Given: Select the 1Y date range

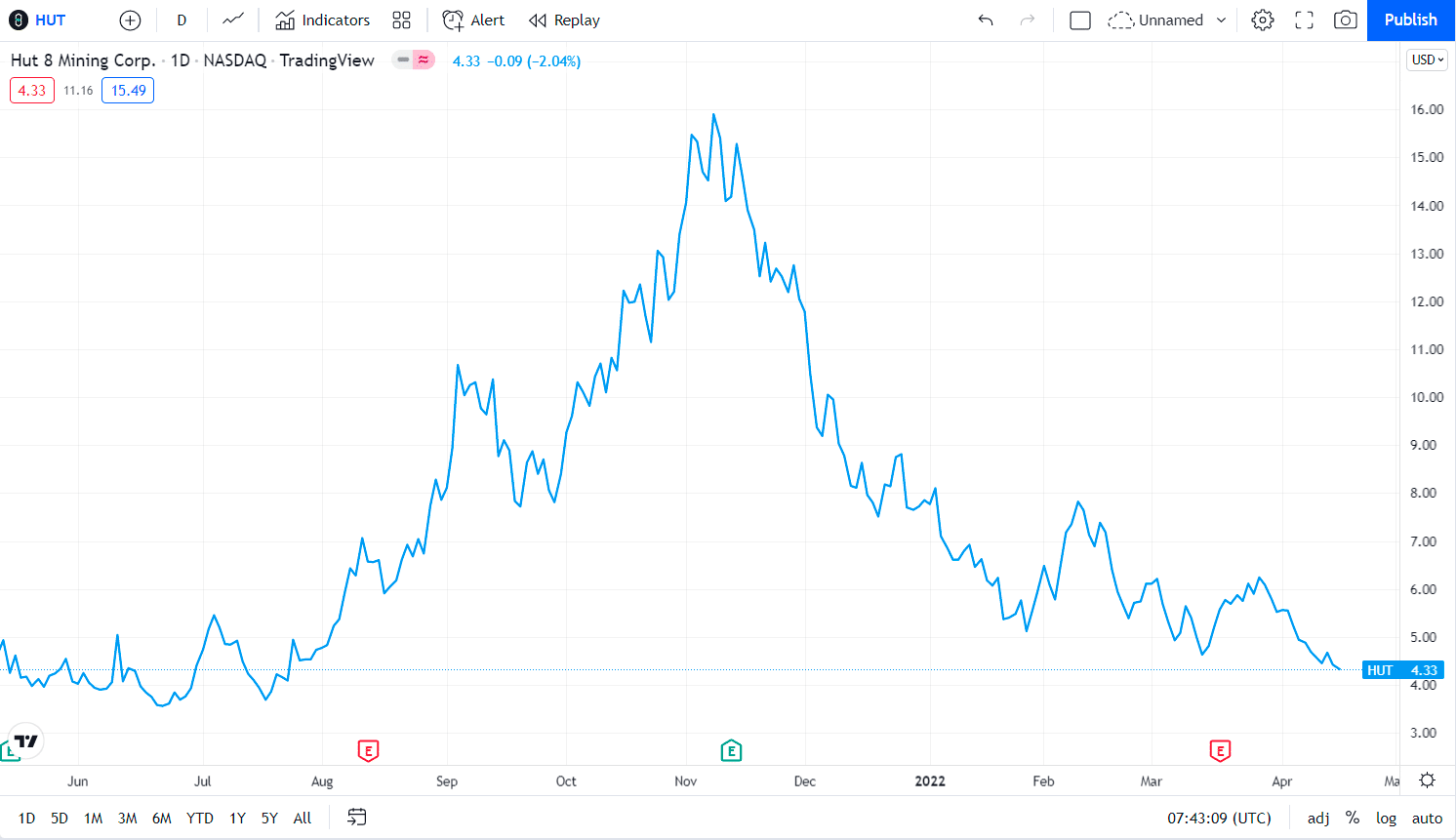Looking at the screenshot, I should pyautogui.click(x=237, y=818).
